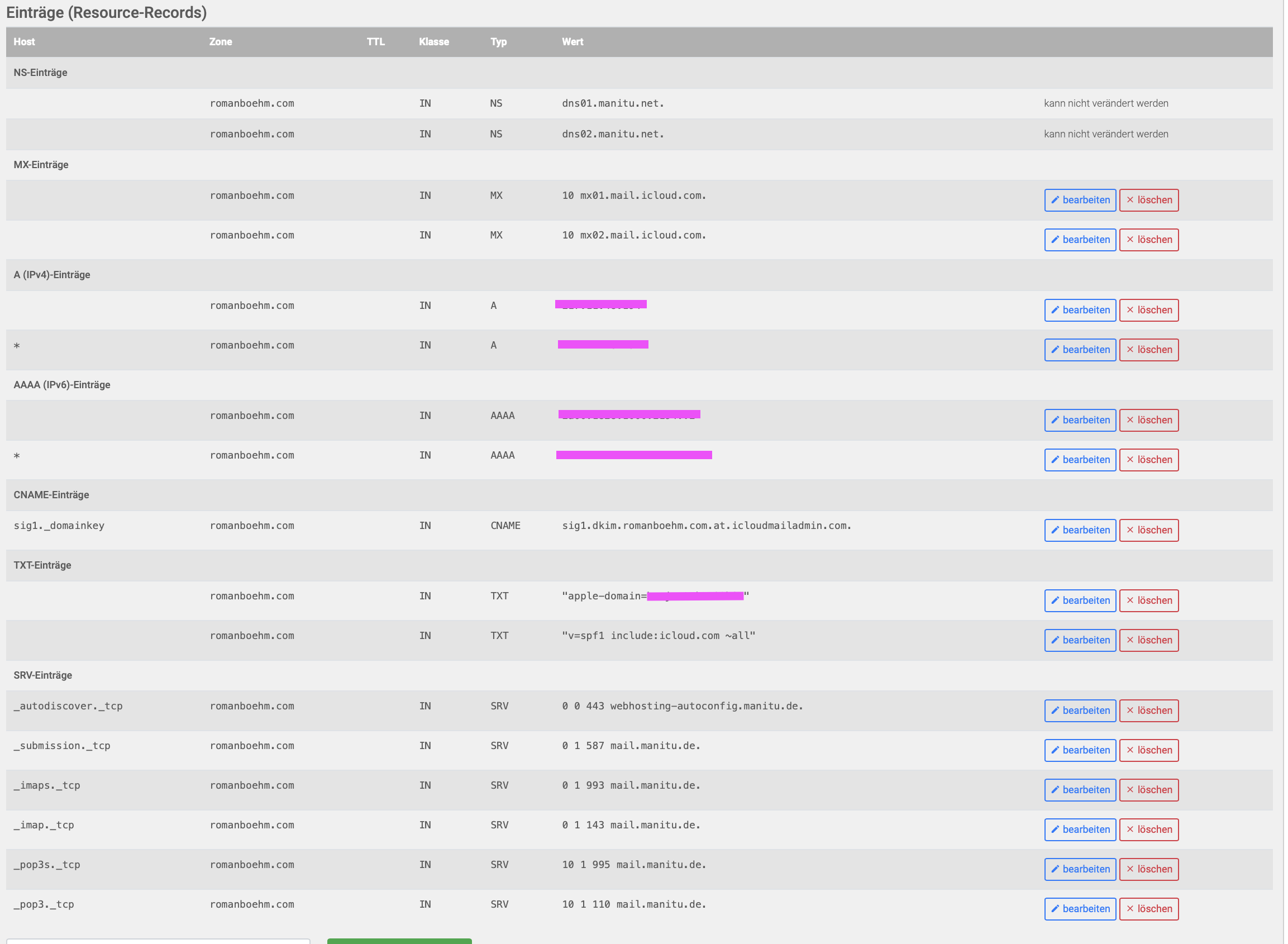
Task: Click the X icon to delete MX record mx02.mail.icloud.com
Action: click(1130, 240)
